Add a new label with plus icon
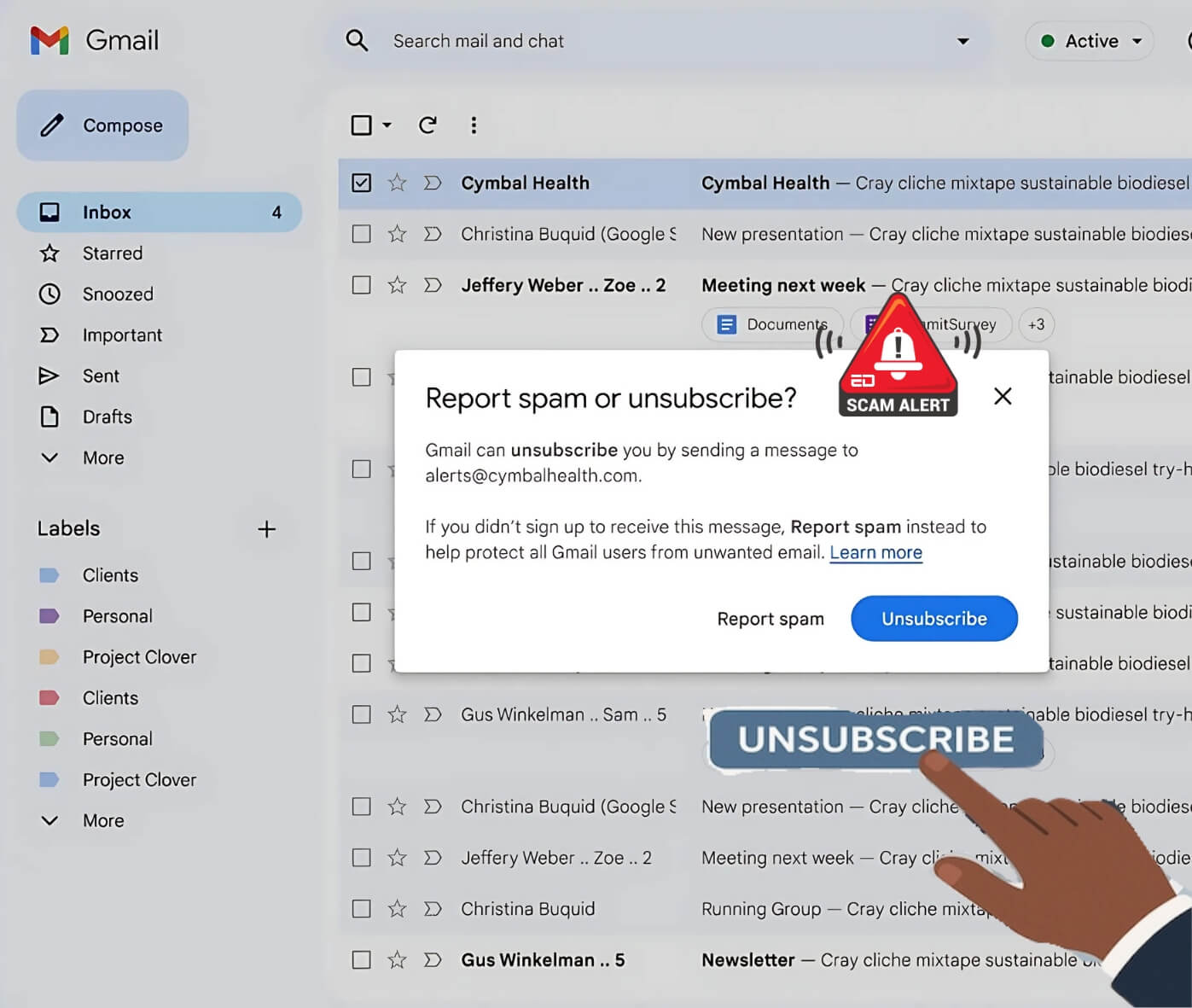Image resolution: width=1192 pixels, height=1008 pixels. coord(266,529)
